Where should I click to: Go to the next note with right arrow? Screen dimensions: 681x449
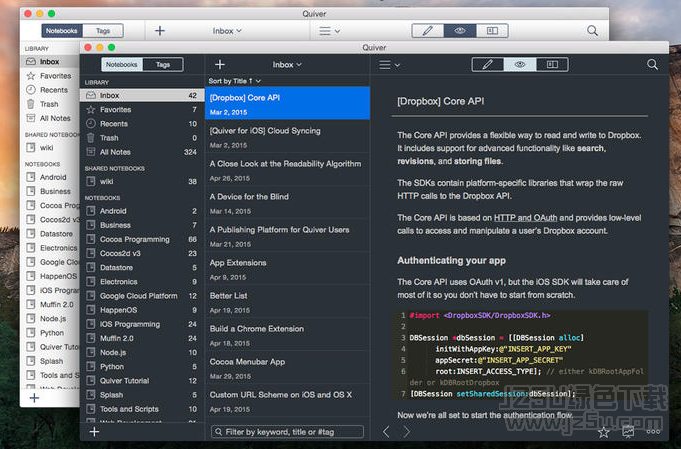click(x=406, y=432)
